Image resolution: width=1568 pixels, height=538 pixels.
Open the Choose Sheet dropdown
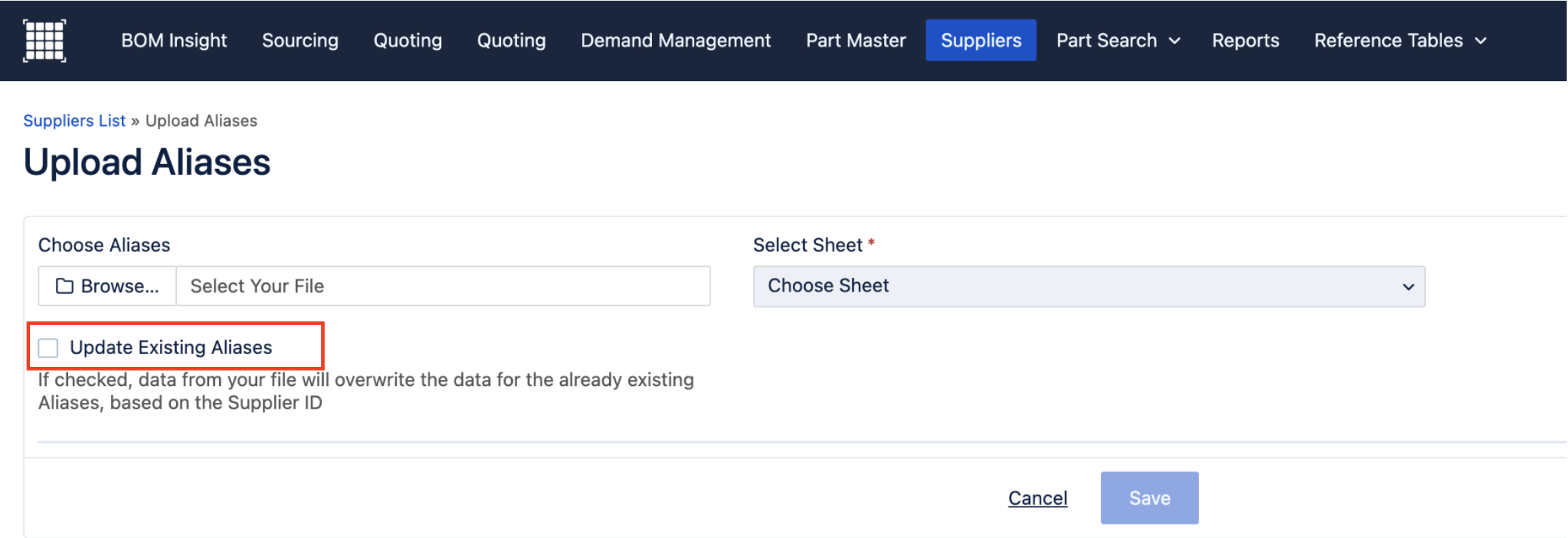click(x=1088, y=286)
